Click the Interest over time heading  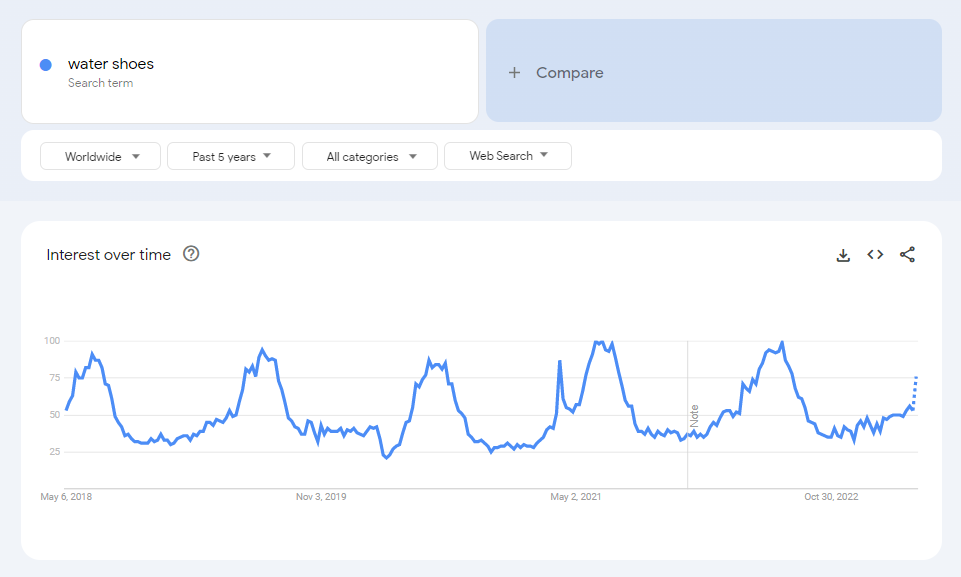110,254
